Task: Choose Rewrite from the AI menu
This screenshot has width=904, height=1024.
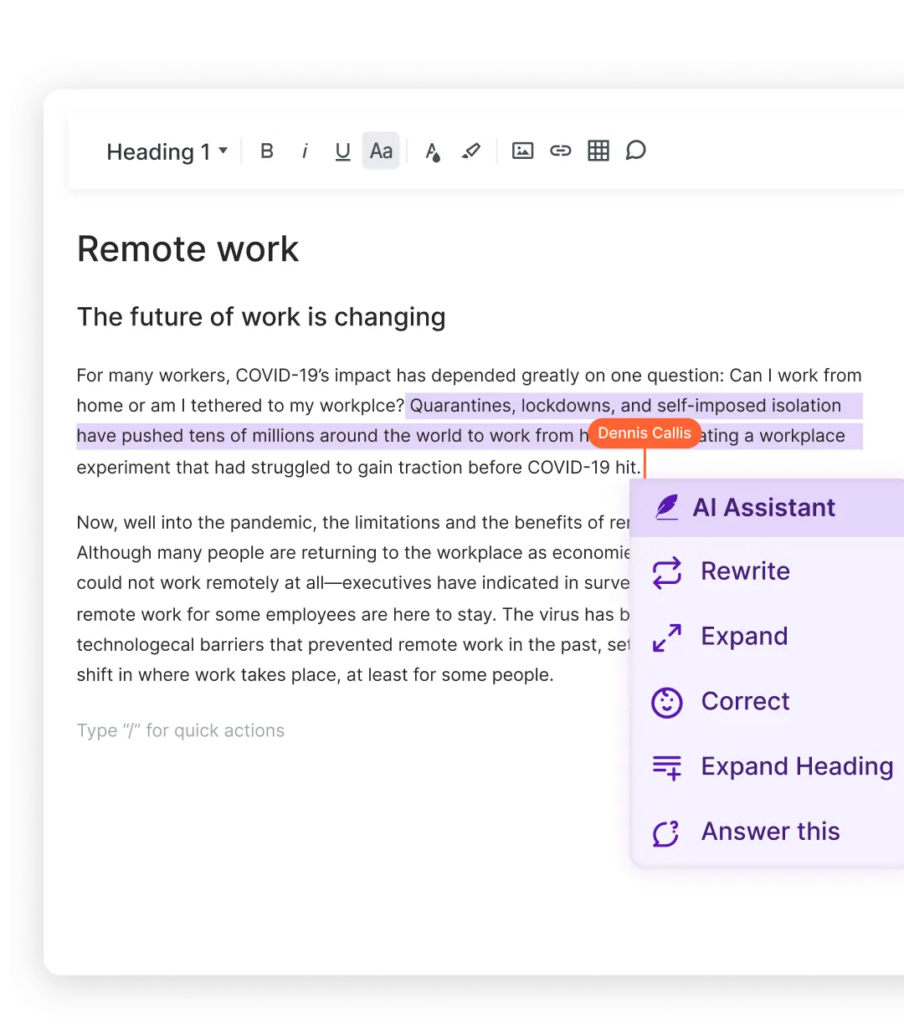Action: pyautogui.click(x=745, y=572)
